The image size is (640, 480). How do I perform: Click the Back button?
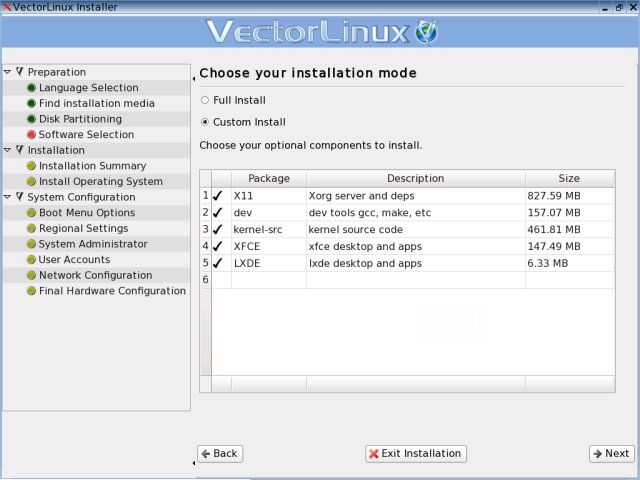pyautogui.click(x=220, y=453)
